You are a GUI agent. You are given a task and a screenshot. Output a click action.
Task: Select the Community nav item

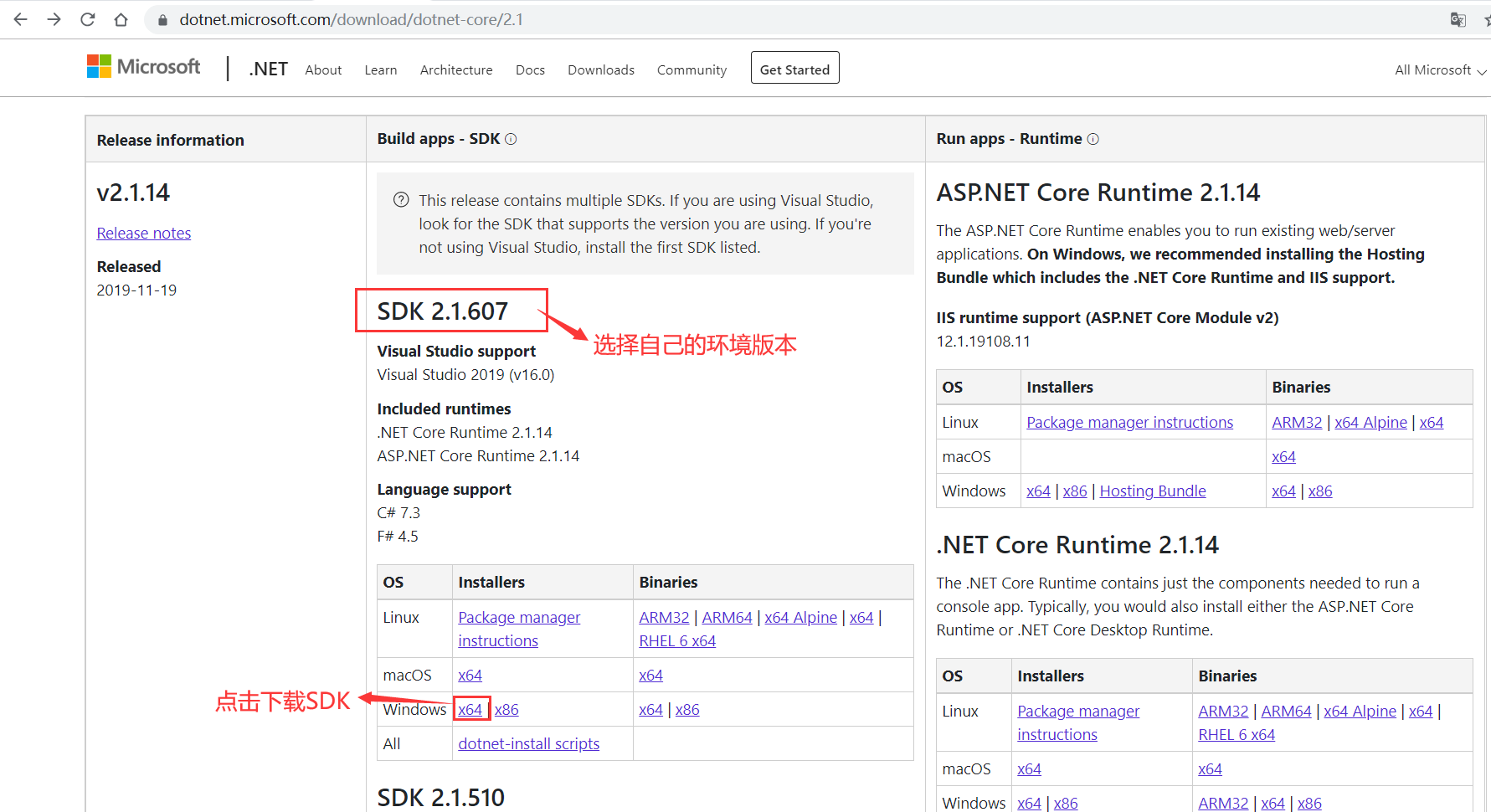pyautogui.click(x=692, y=70)
